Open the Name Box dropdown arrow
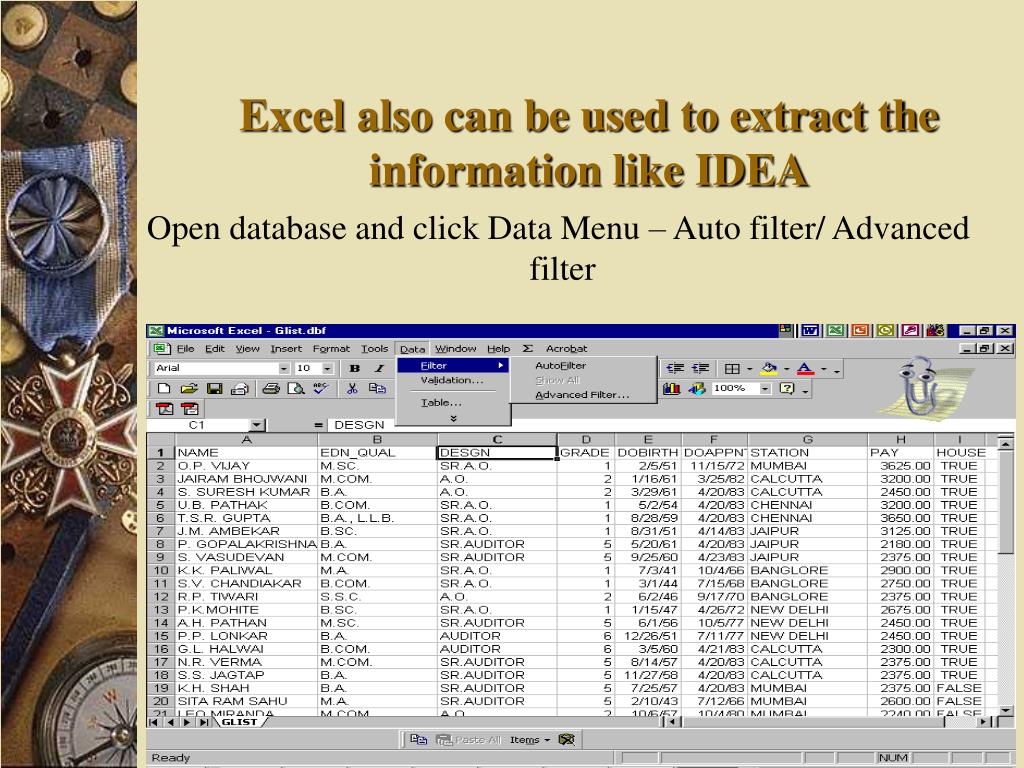 [257, 425]
